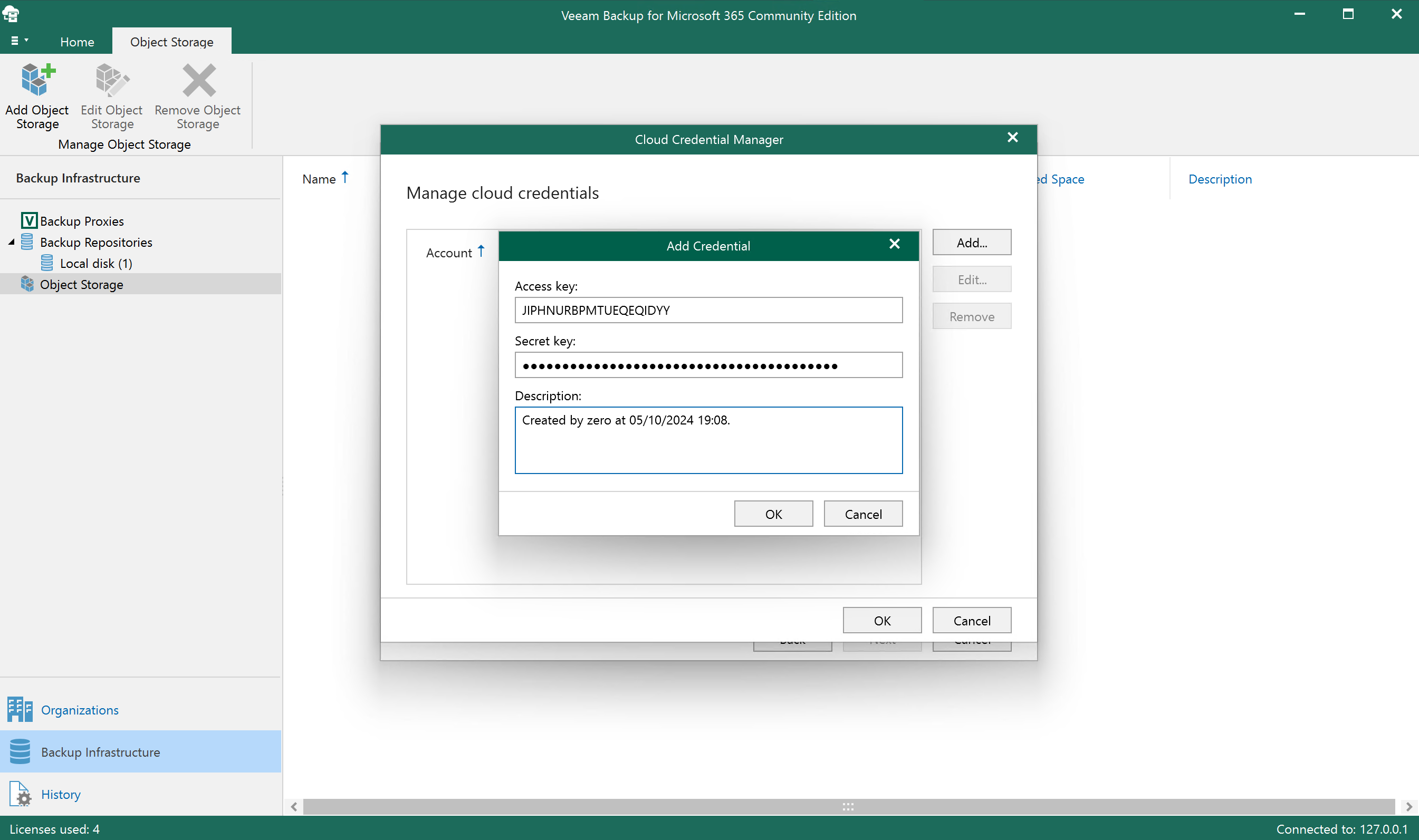Click the Backup Infrastructure sidebar icon
Screen dimensions: 1419x840
21,751
